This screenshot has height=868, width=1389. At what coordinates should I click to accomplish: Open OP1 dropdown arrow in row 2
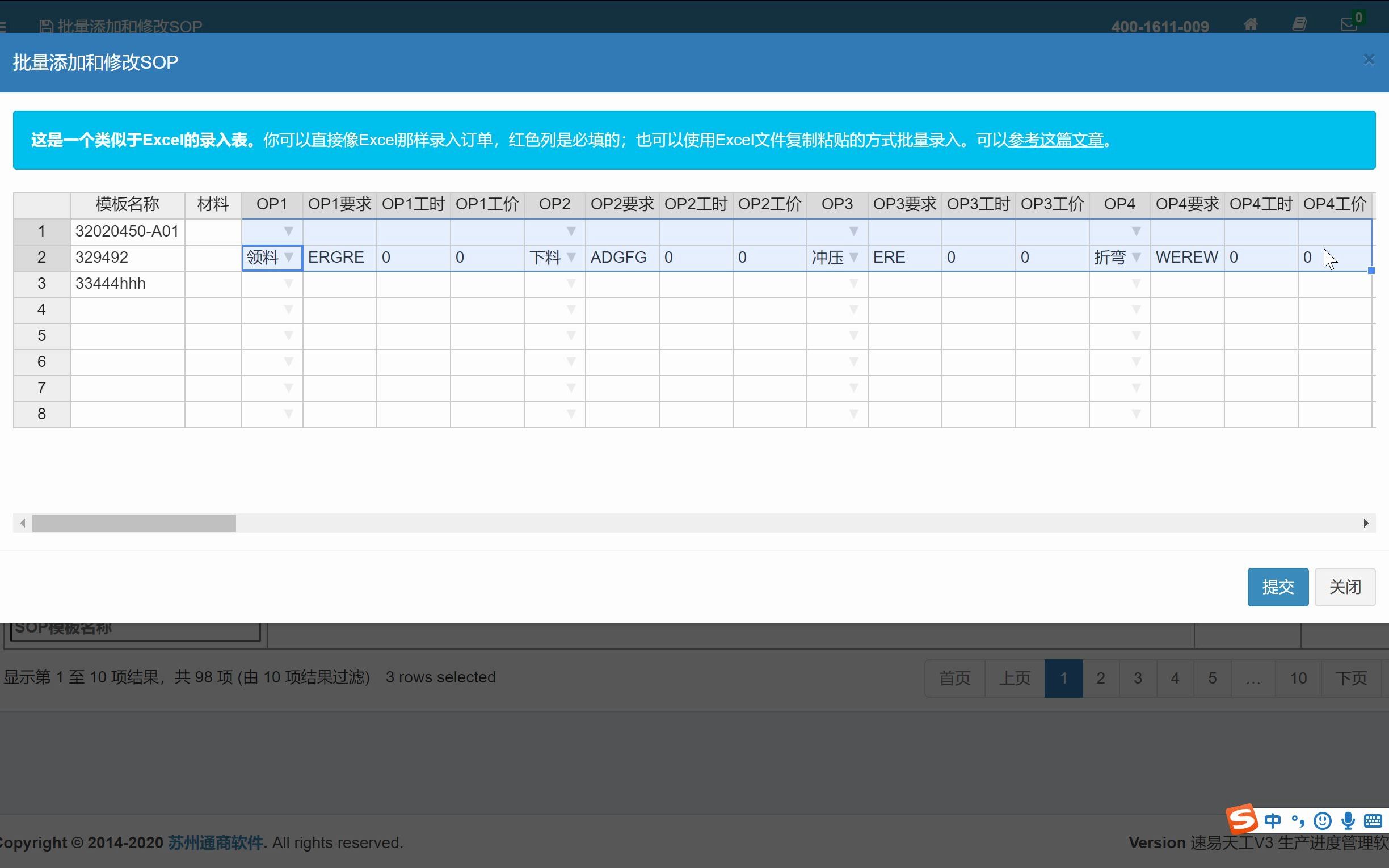coord(289,257)
